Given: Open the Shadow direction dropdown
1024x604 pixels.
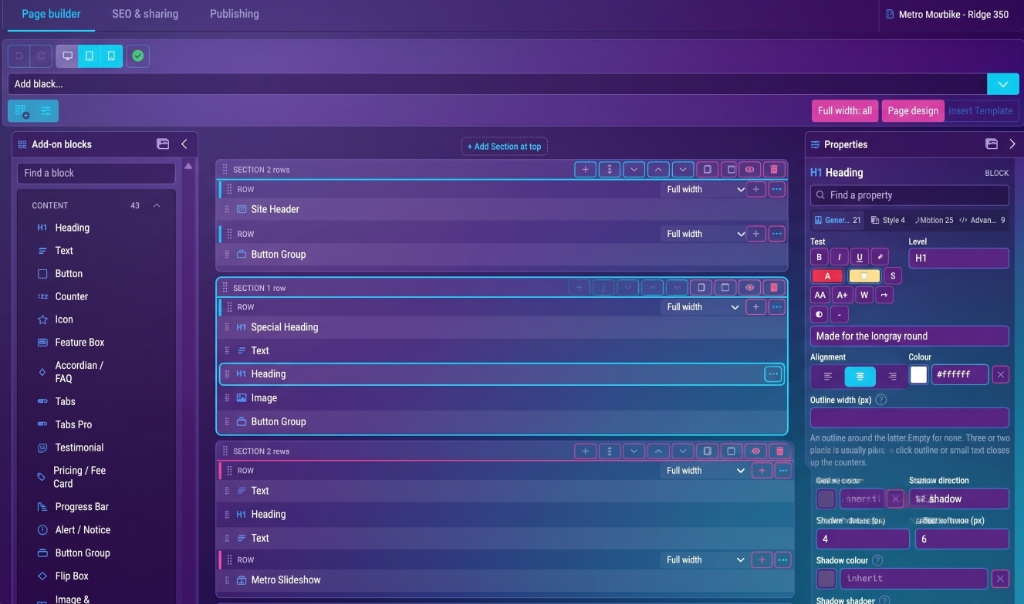Looking at the screenshot, I should click(958, 499).
